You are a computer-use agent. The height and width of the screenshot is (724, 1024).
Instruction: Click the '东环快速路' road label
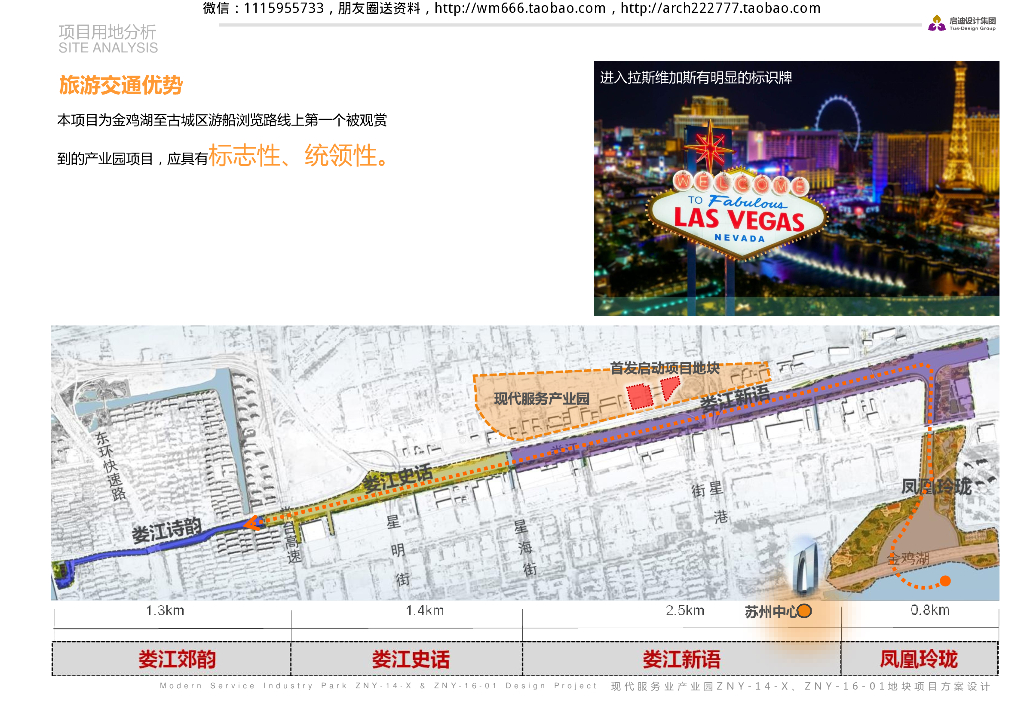coord(110,465)
